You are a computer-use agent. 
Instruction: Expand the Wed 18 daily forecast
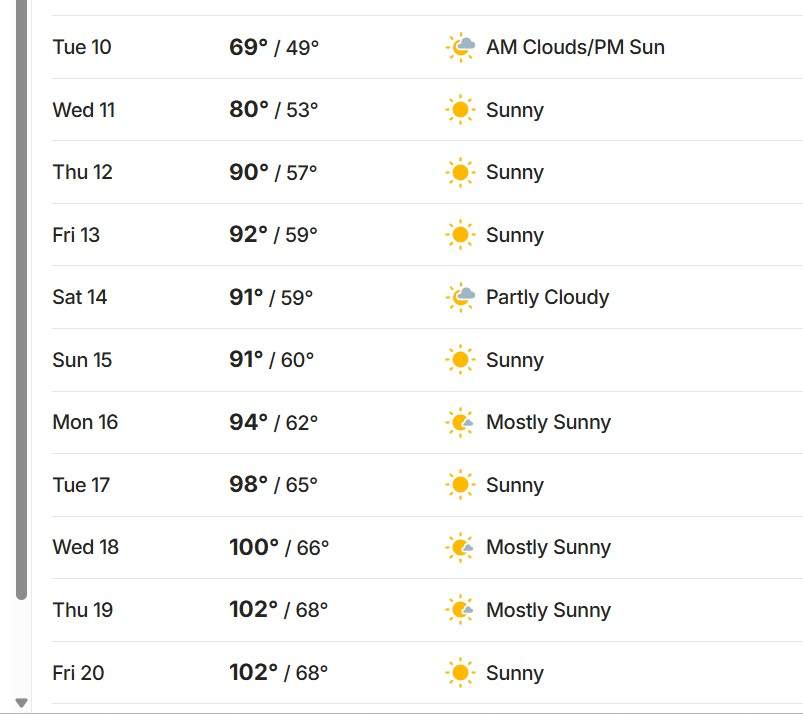427,548
